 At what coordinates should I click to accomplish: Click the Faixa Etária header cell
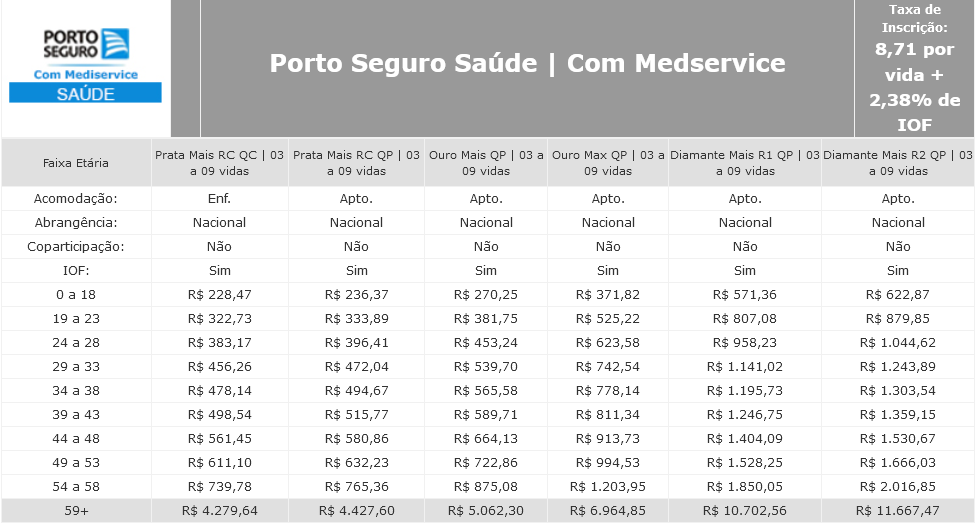tap(76, 163)
